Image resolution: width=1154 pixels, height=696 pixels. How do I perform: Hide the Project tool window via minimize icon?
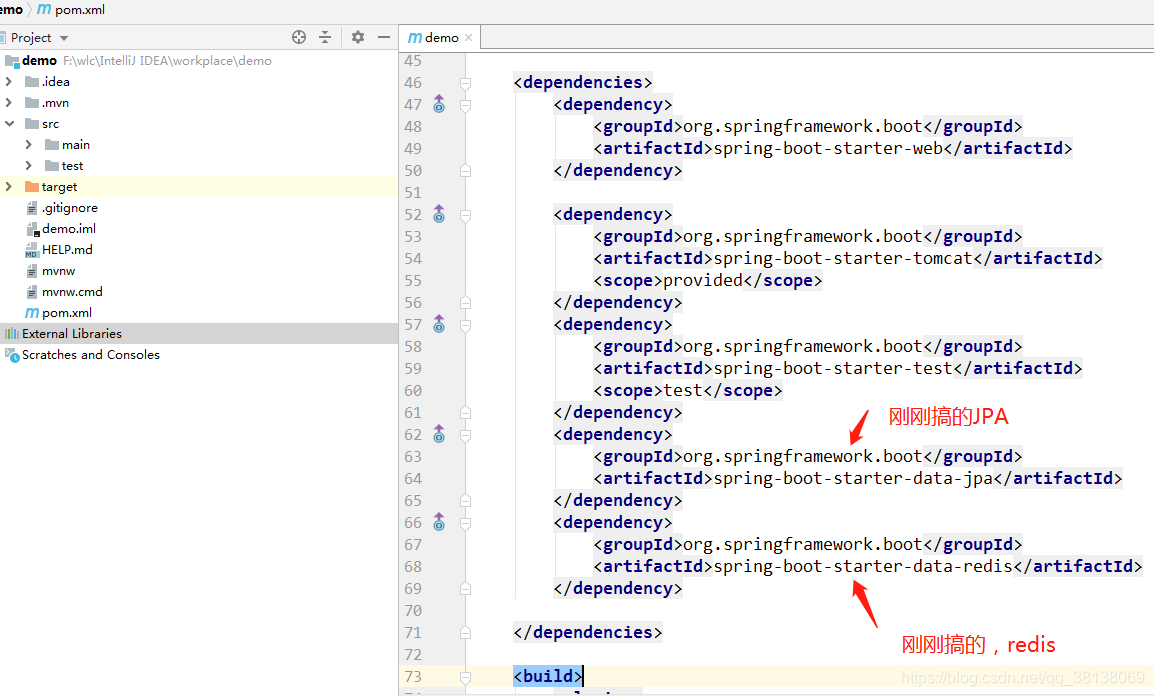tap(384, 36)
